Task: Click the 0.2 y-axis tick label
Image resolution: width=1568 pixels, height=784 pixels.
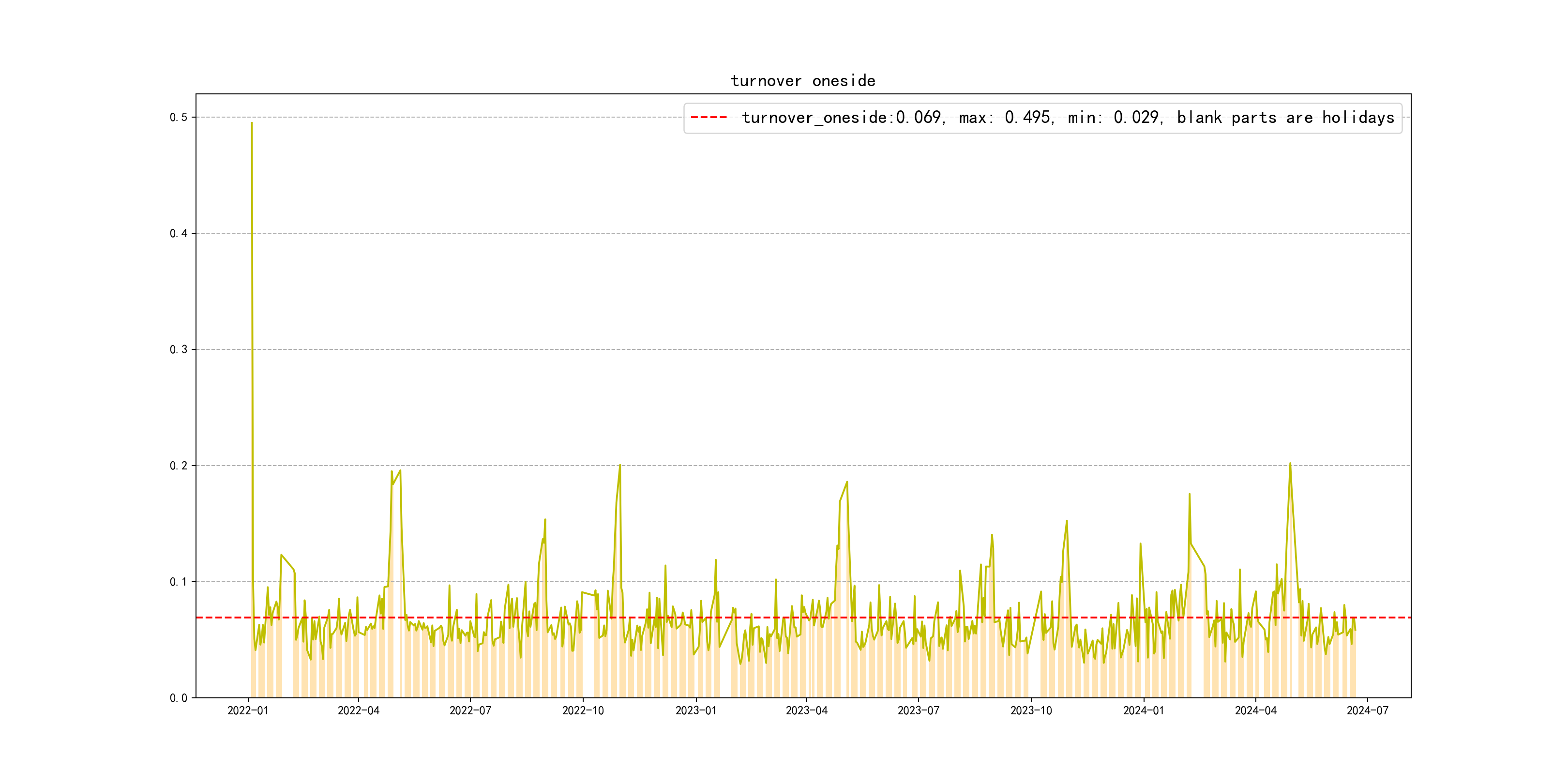Action: pos(179,466)
